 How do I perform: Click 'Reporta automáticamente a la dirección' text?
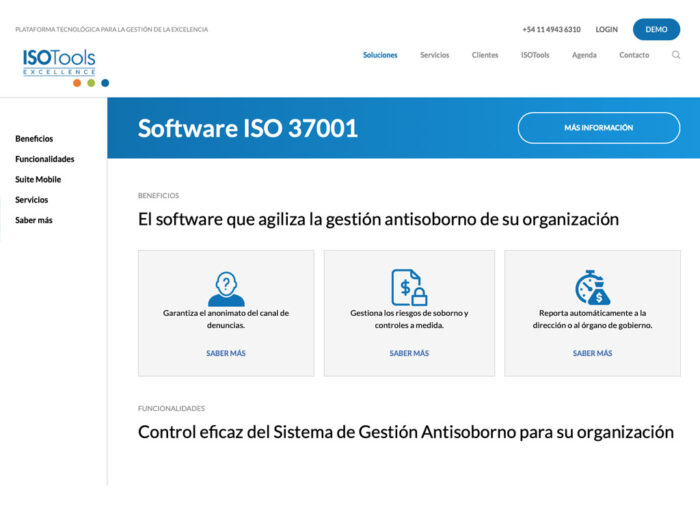point(592,319)
